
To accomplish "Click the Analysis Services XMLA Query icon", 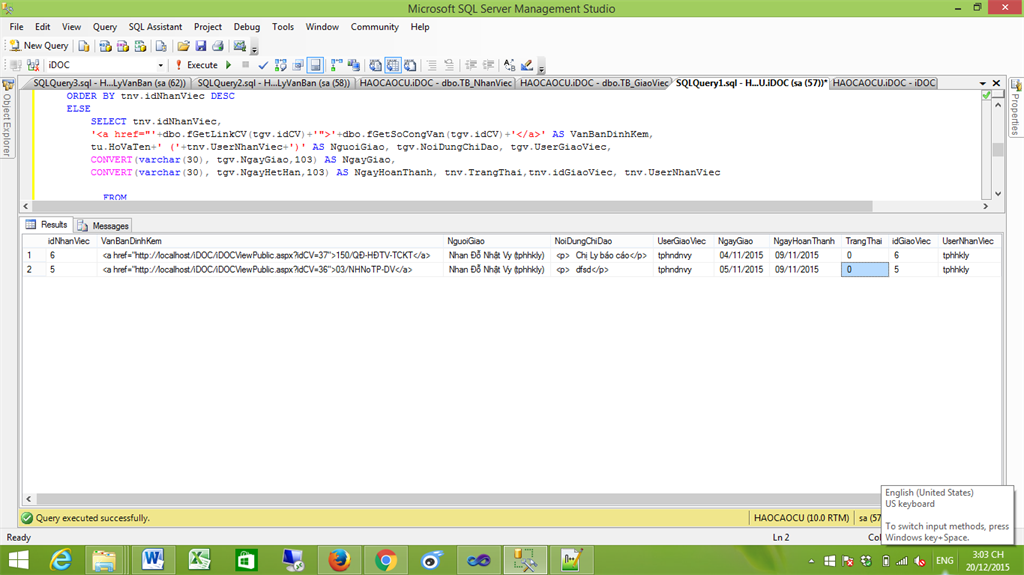I will click(x=140, y=46).
